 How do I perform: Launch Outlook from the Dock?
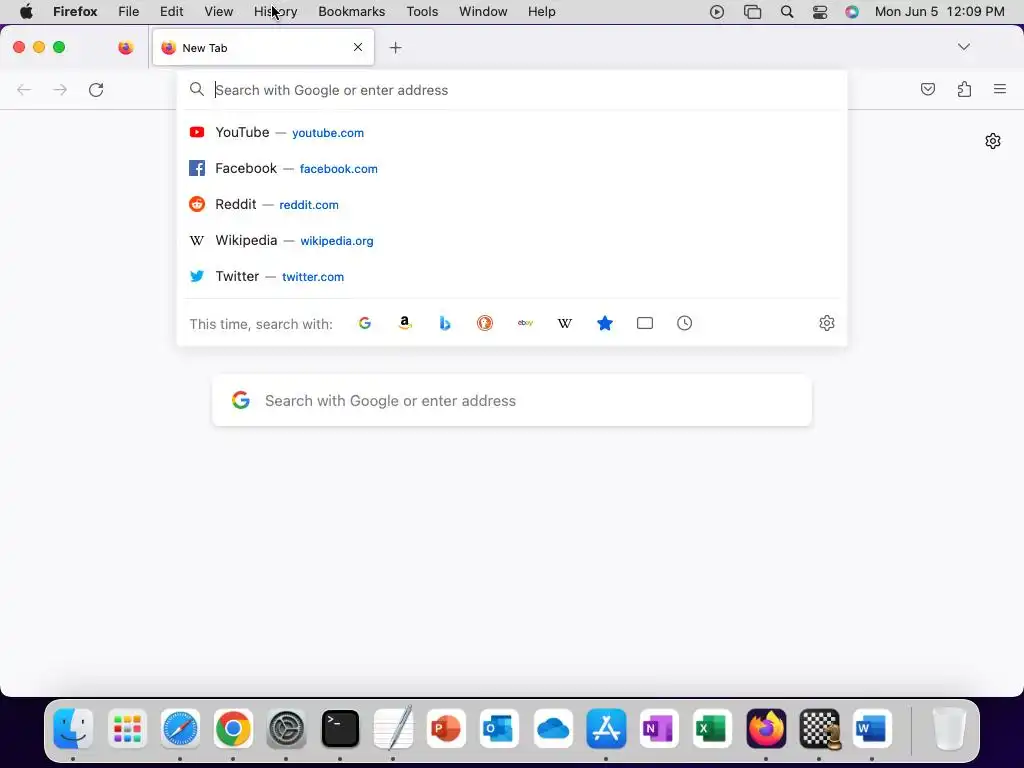click(500, 728)
